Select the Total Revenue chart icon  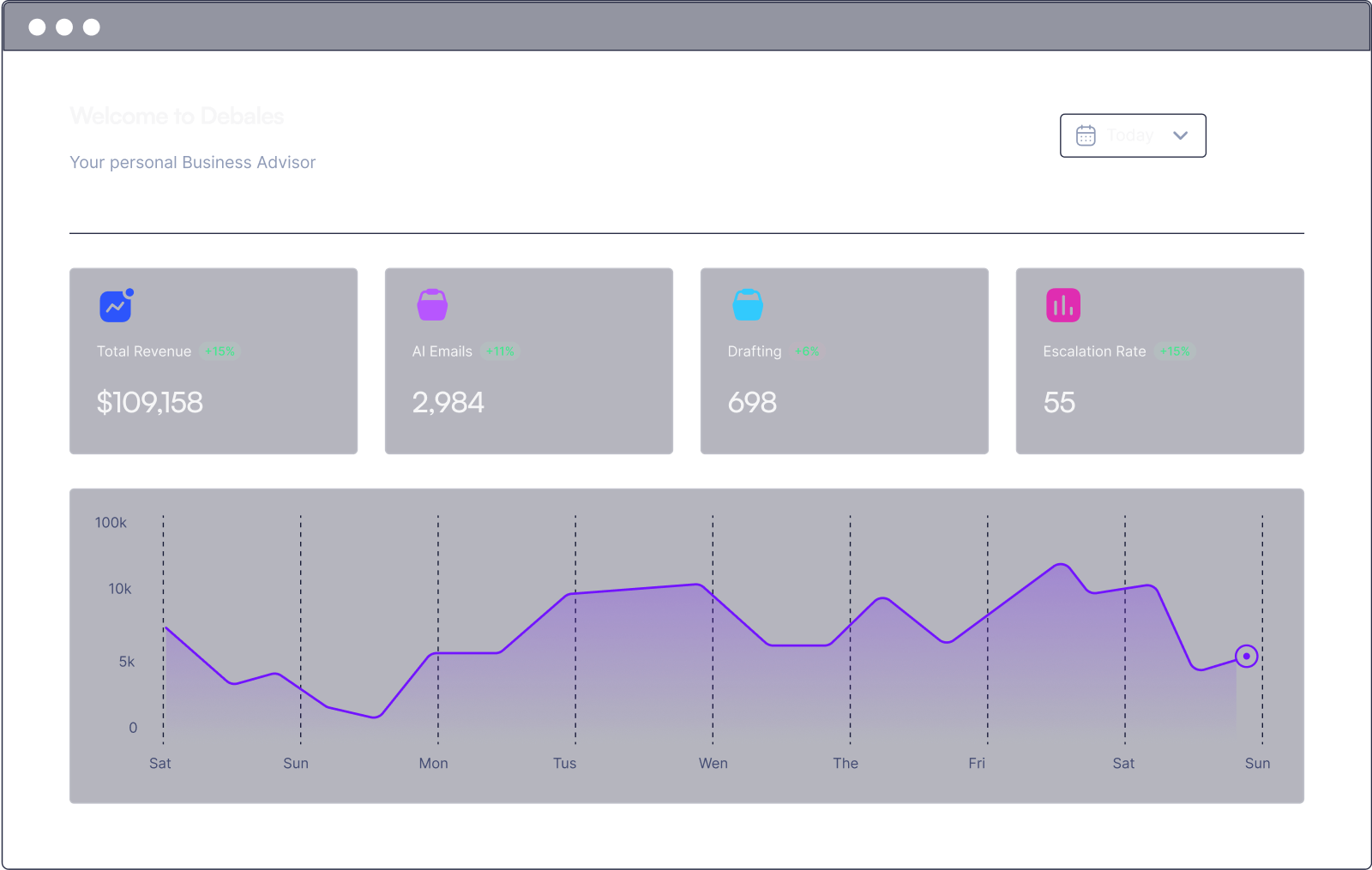point(114,304)
